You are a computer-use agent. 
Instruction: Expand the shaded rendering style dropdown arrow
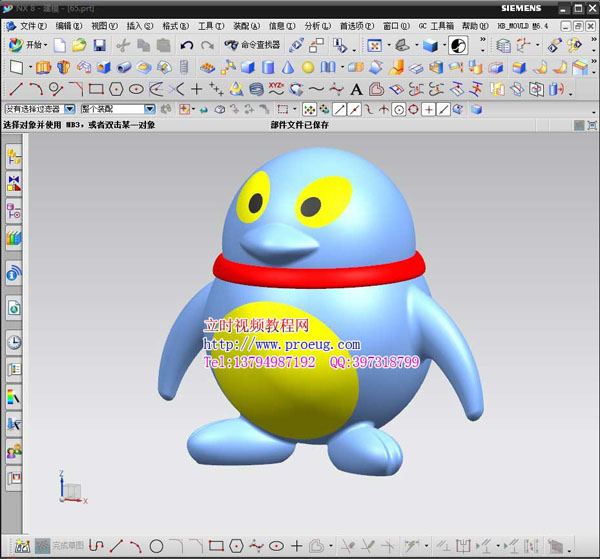tap(444, 46)
